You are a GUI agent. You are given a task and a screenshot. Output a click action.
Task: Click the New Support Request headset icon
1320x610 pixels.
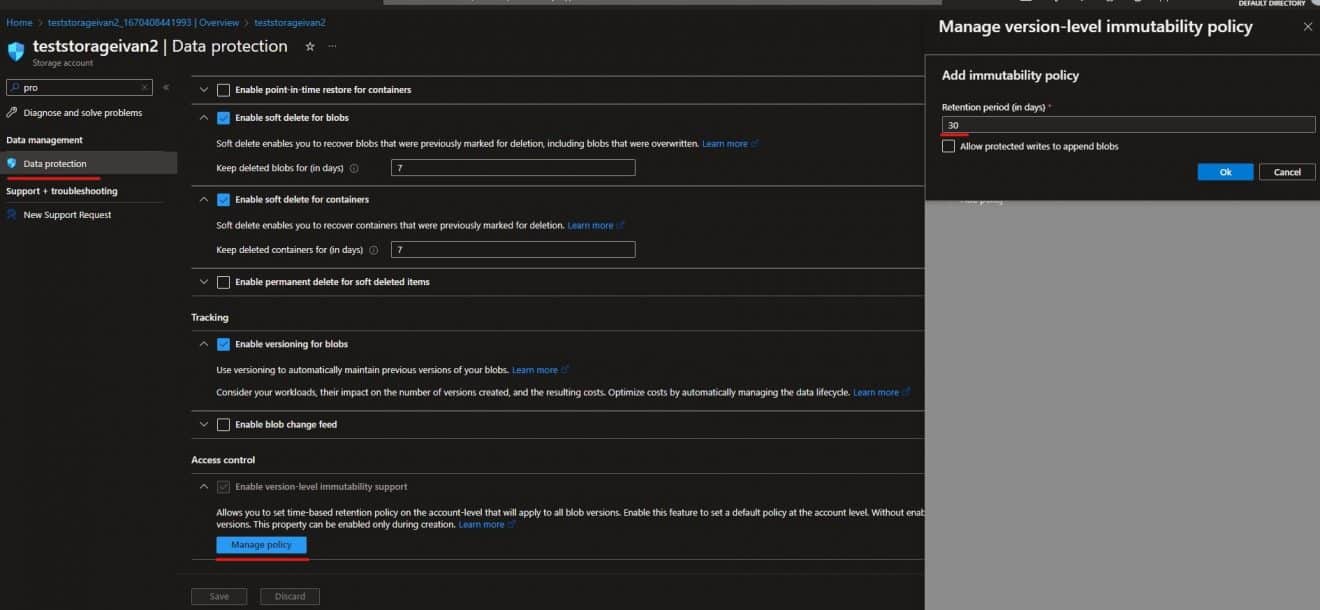pos(12,214)
